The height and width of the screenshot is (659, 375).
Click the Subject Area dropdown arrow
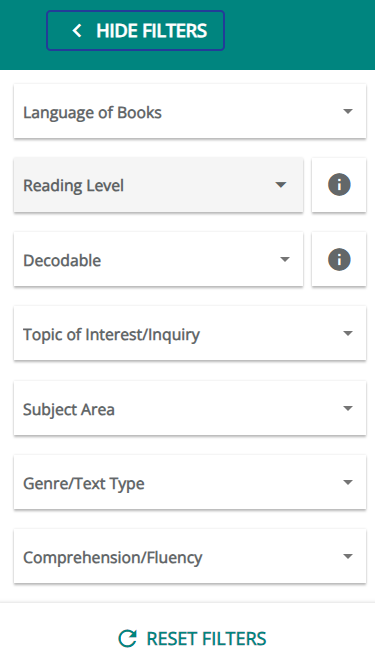348,408
